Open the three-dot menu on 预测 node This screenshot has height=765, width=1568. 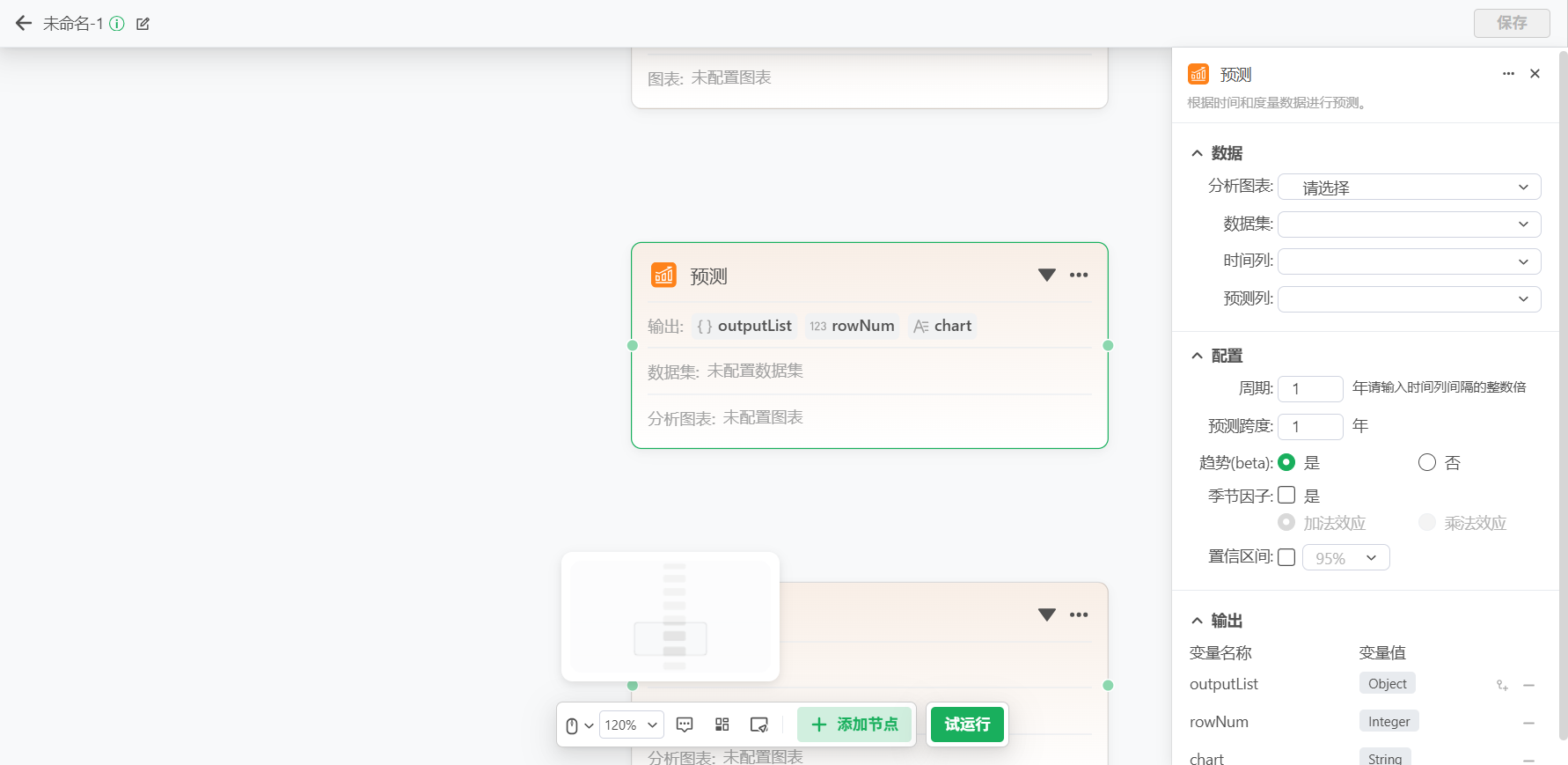[1079, 276]
